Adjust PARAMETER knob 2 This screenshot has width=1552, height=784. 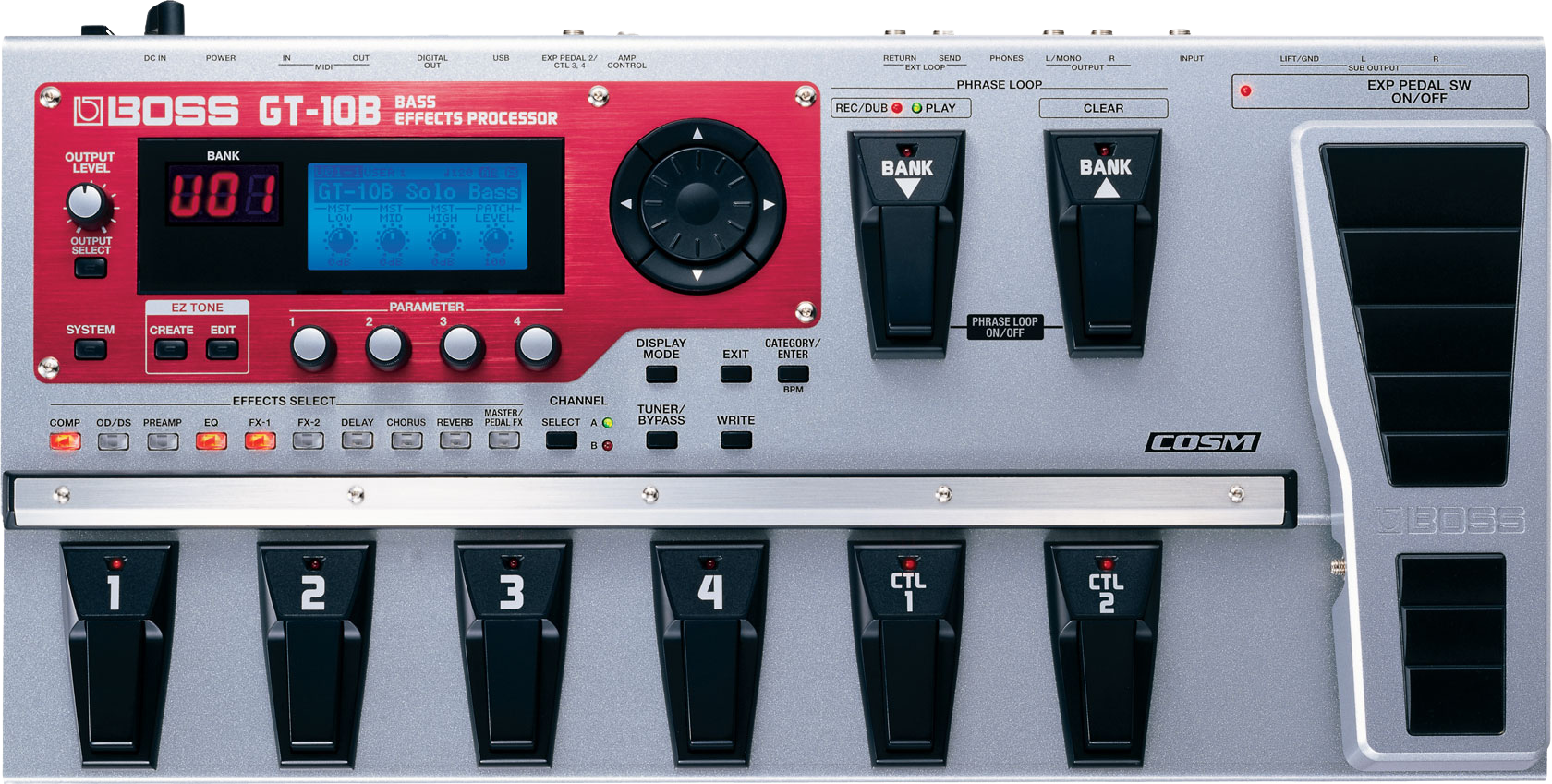[386, 346]
